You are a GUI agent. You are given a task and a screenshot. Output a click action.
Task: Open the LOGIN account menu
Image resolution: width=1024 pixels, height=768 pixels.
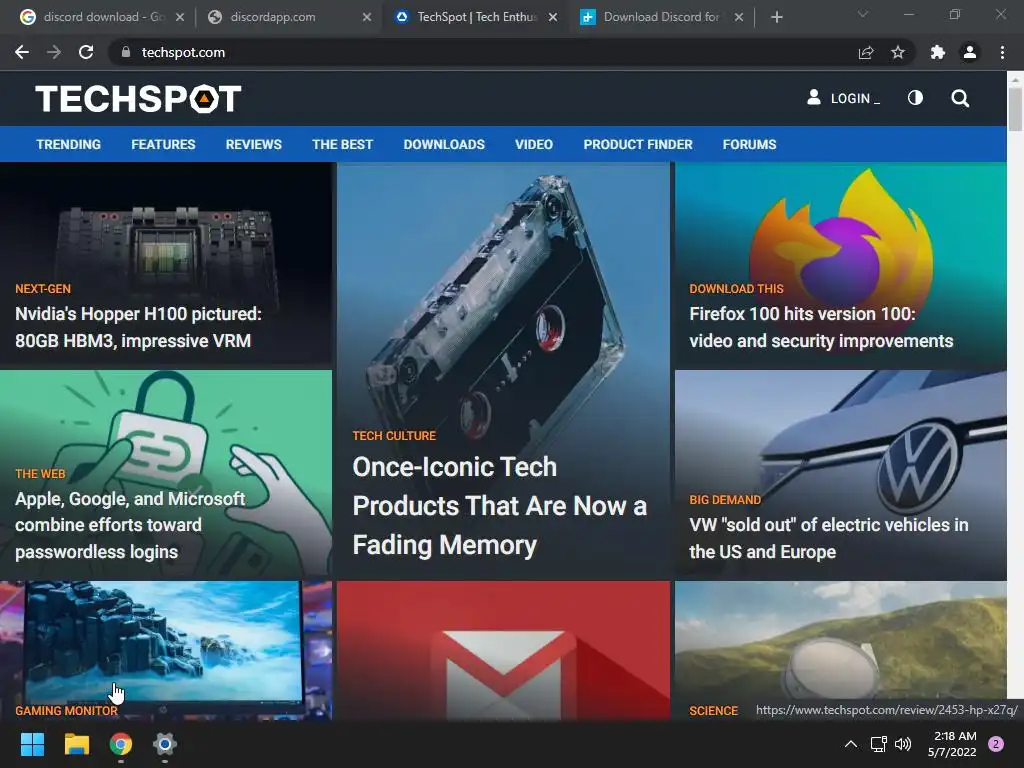coord(844,98)
